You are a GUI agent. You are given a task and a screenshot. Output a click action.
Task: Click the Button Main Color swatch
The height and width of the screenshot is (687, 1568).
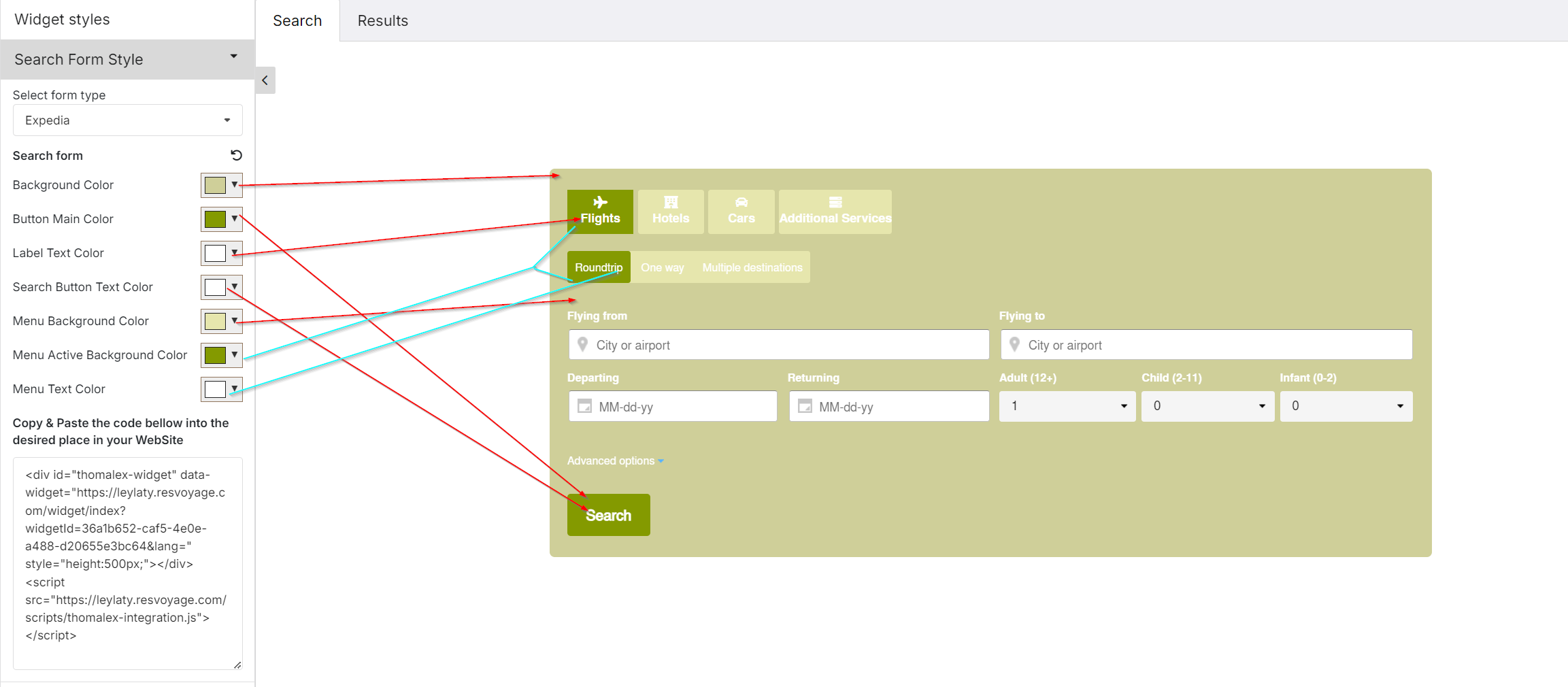coord(215,219)
